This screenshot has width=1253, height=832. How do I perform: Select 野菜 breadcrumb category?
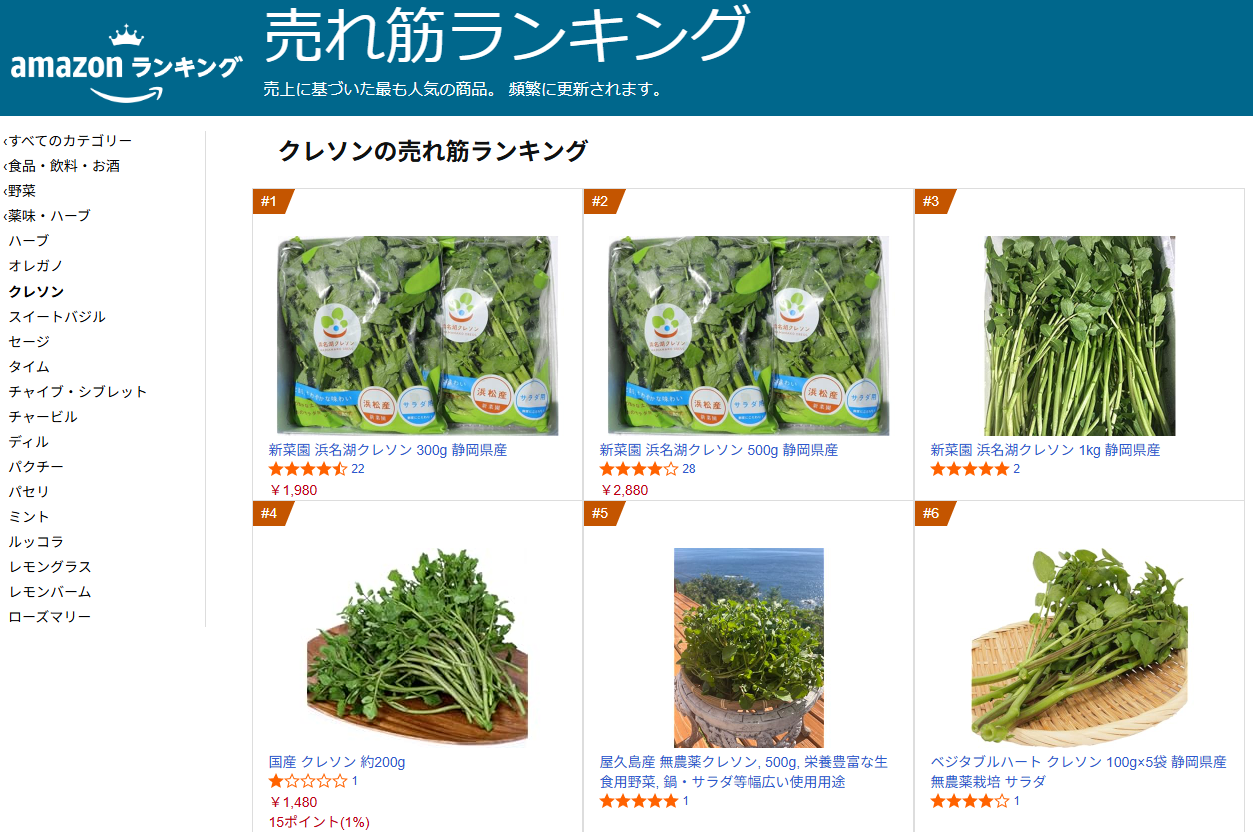[22, 191]
